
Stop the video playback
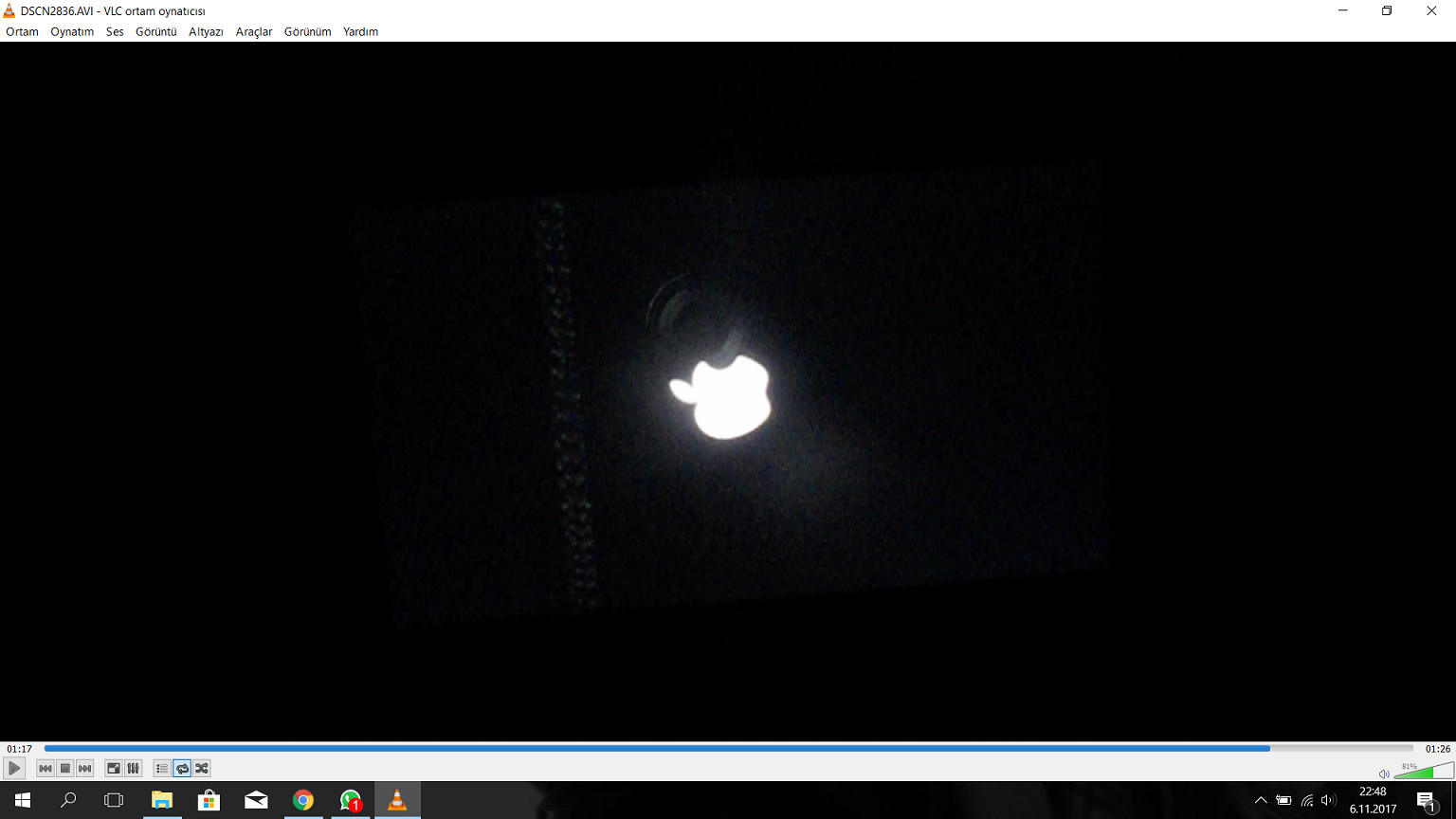click(65, 769)
